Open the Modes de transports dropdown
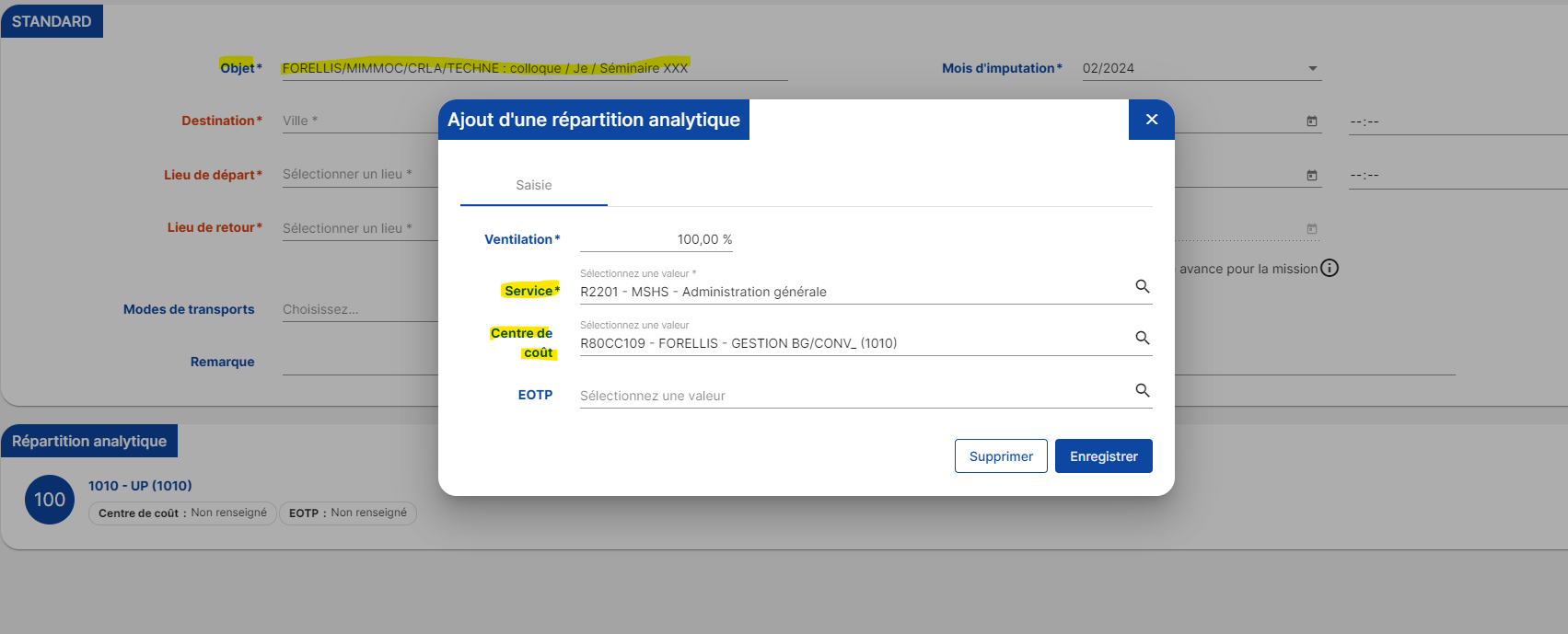 coord(359,310)
